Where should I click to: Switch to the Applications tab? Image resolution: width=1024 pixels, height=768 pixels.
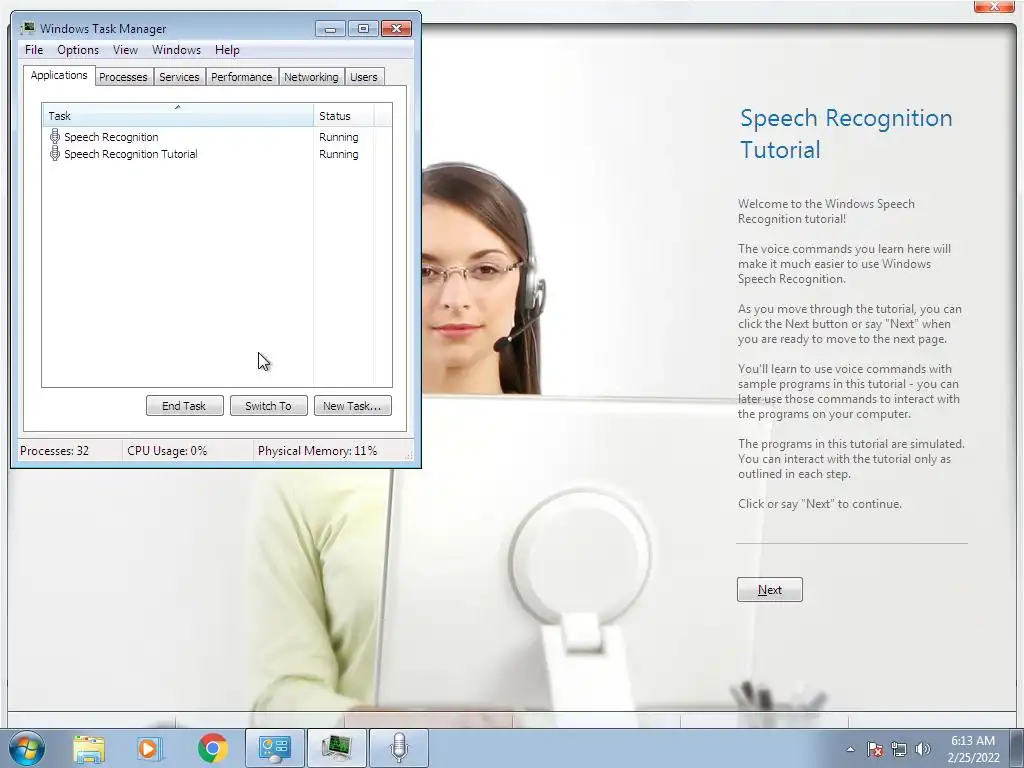pyautogui.click(x=59, y=75)
